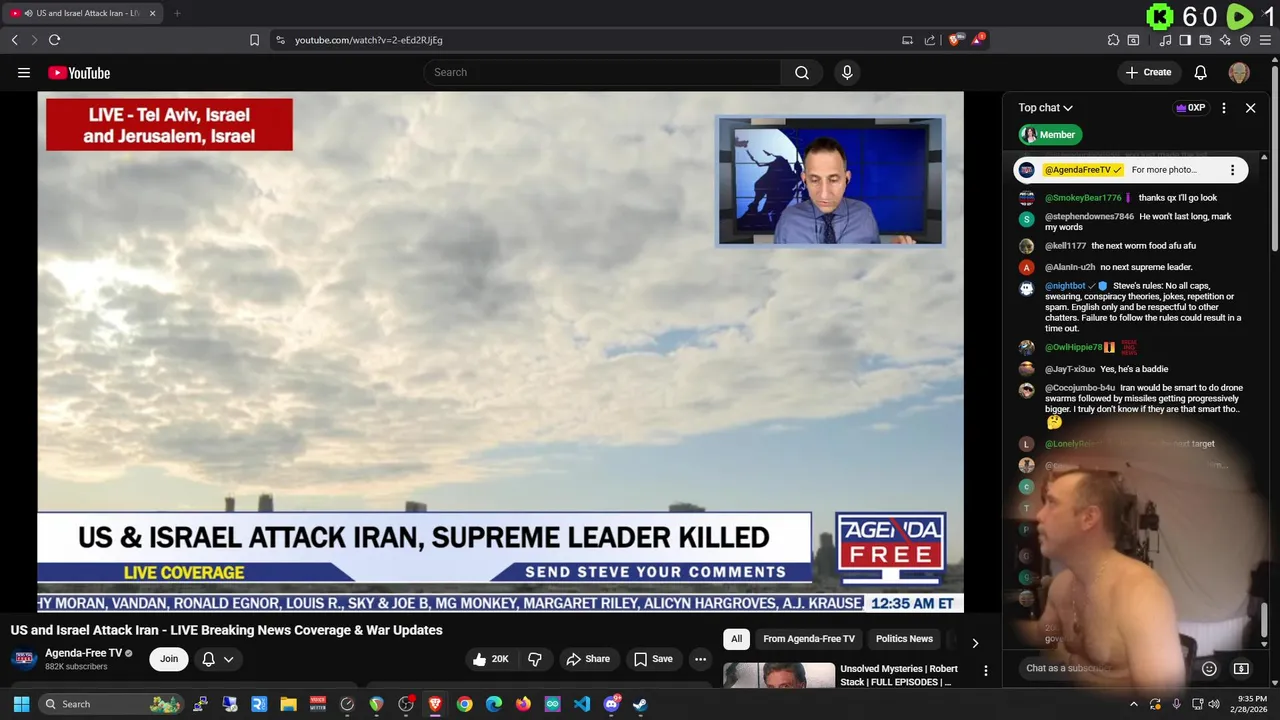Image resolution: width=1280 pixels, height=720 pixels.
Task: Open media control music note icon
Action: (1165, 40)
